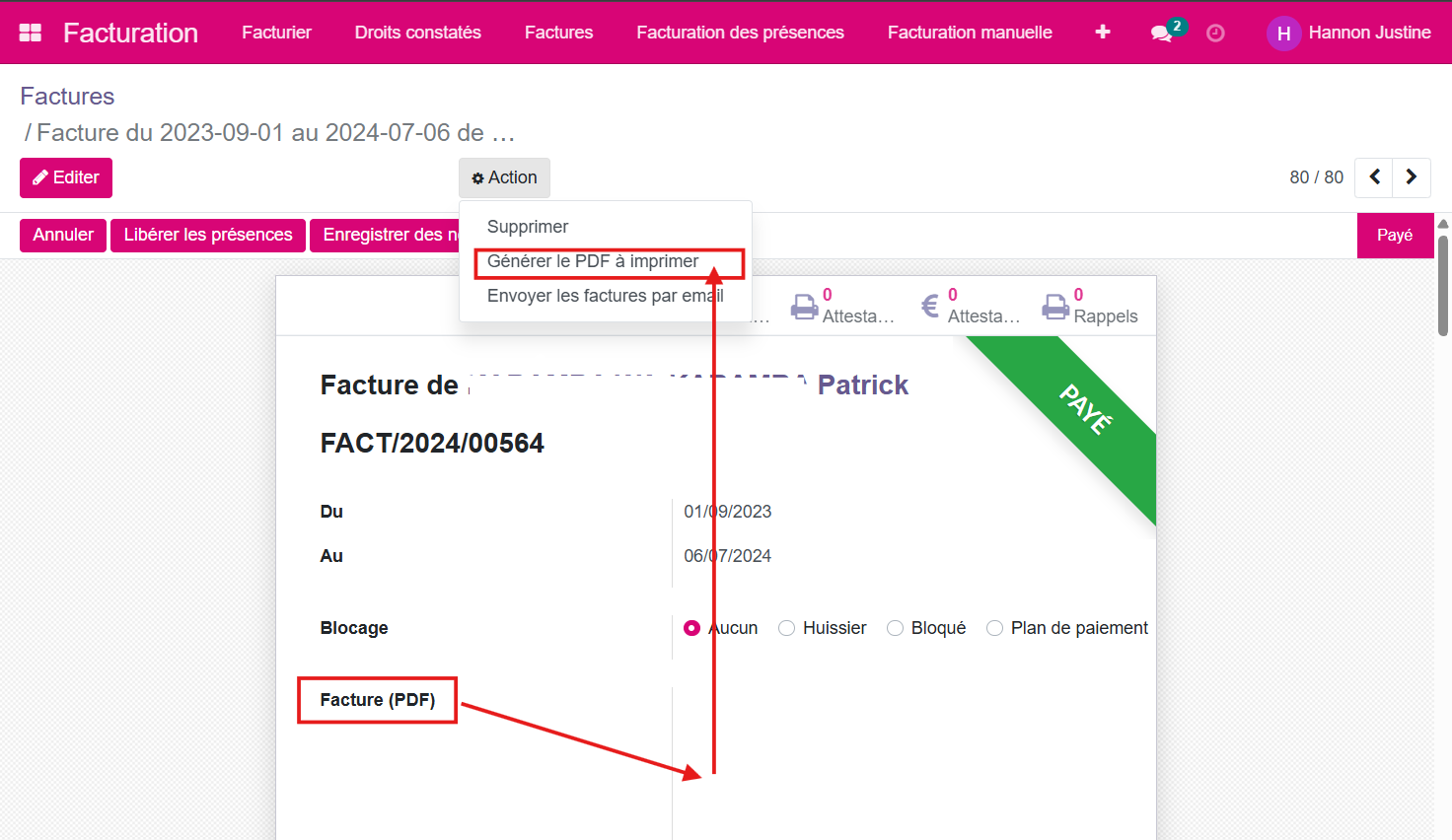Open the conversations chat icon
The height and width of the screenshot is (840, 1452).
pyautogui.click(x=1162, y=34)
